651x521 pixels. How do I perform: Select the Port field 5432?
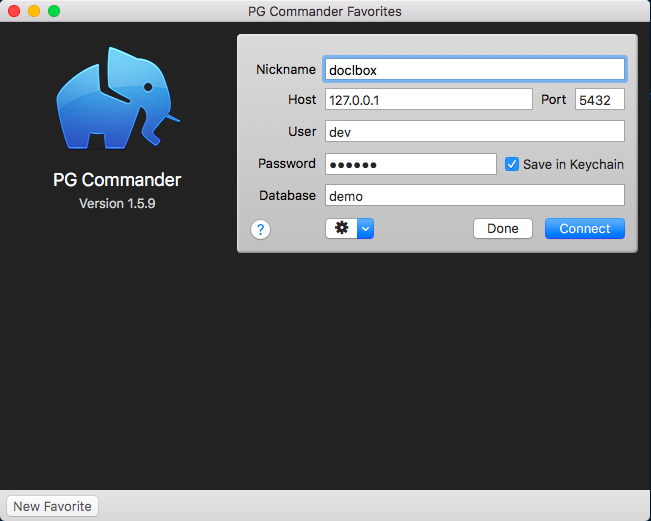(x=600, y=99)
